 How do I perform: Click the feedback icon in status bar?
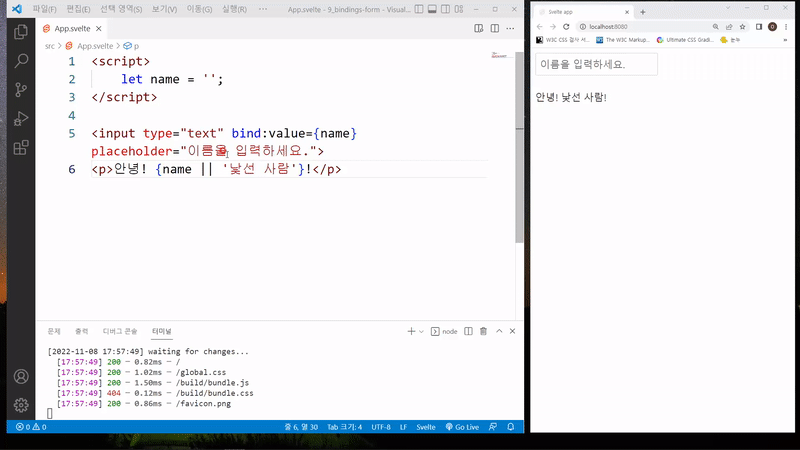493,427
